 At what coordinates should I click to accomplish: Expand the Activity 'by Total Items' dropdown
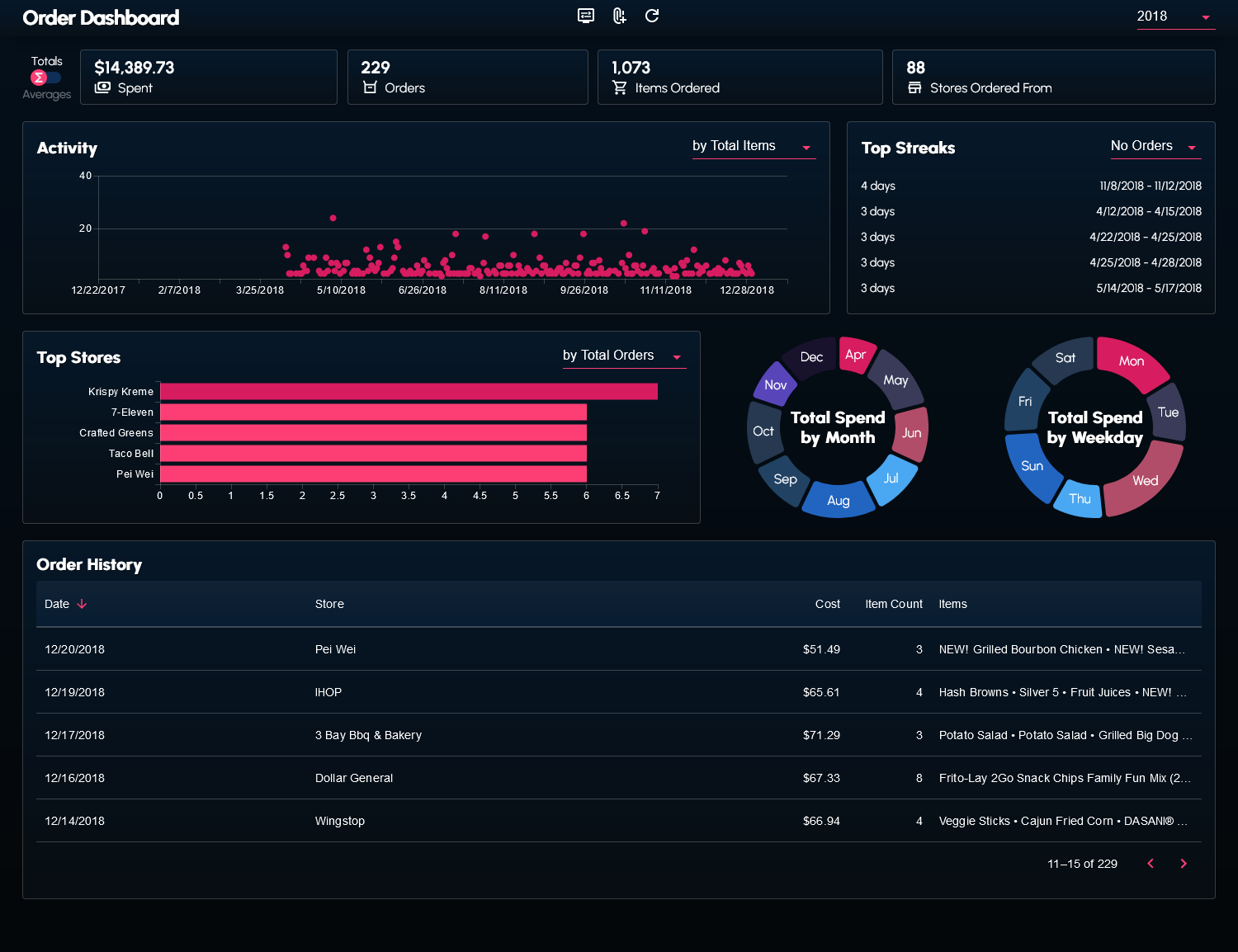point(753,147)
